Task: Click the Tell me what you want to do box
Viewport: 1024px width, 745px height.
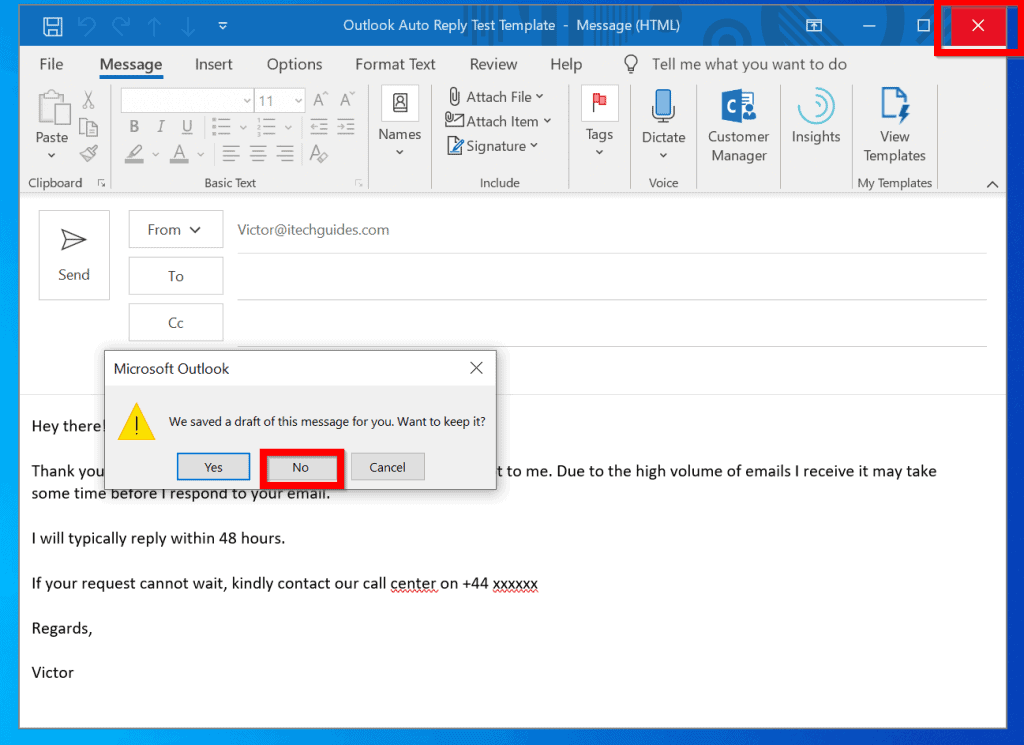Action: [x=748, y=64]
